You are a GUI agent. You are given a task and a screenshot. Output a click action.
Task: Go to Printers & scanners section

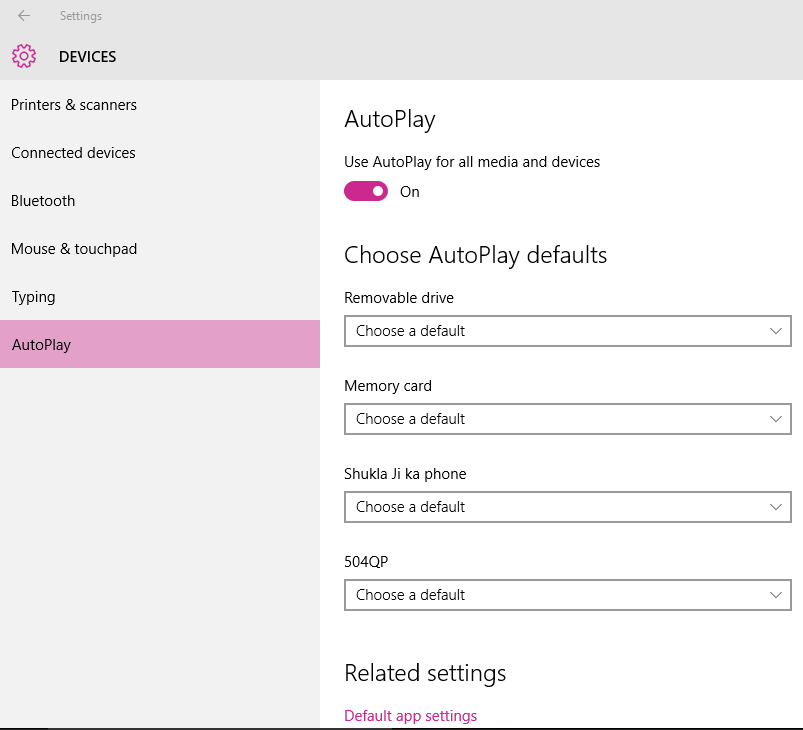pyautogui.click(x=74, y=105)
